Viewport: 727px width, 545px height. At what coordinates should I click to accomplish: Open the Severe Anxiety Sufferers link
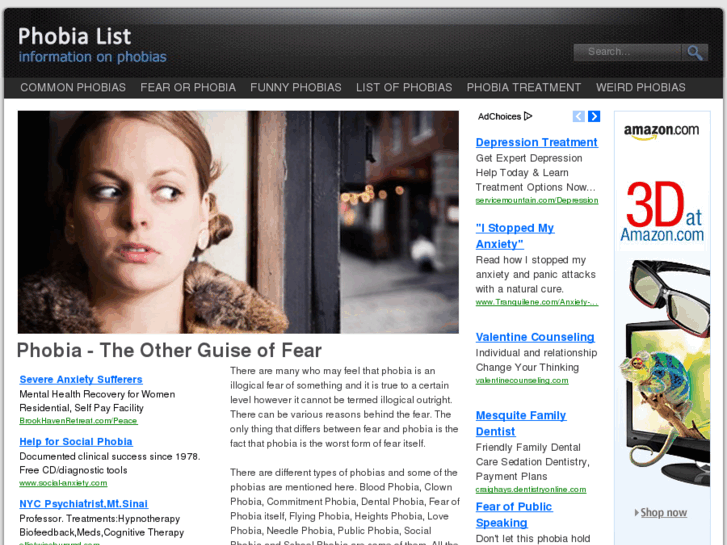coord(81,379)
